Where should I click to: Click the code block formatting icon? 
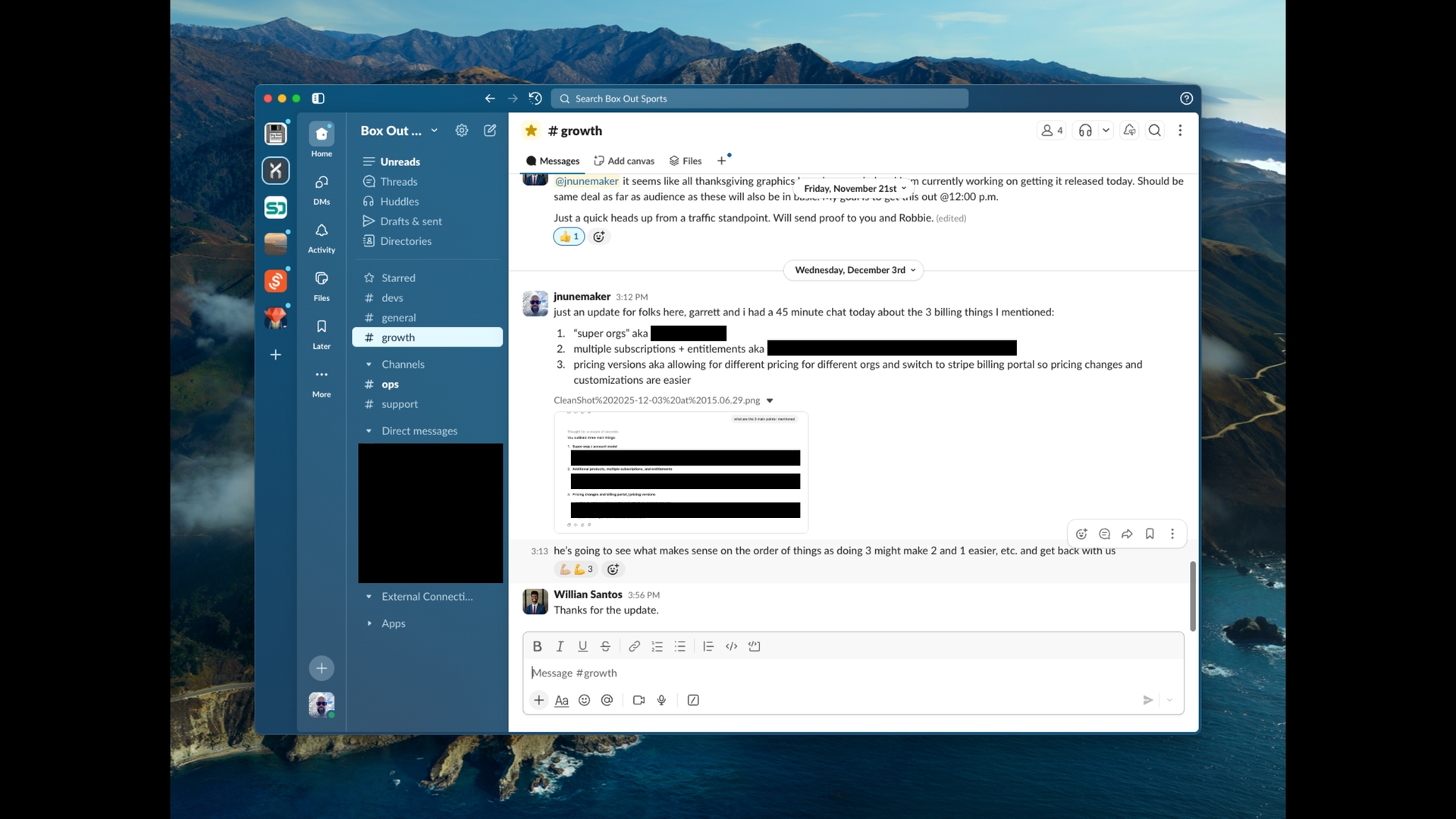(754, 646)
